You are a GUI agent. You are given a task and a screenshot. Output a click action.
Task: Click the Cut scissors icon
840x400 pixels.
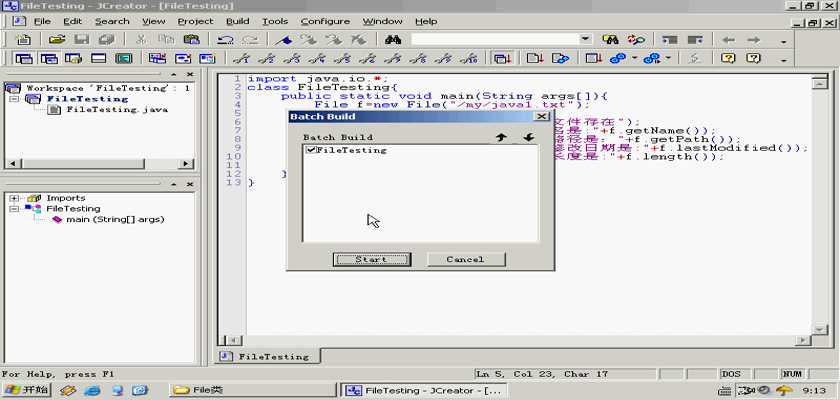point(141,40)
